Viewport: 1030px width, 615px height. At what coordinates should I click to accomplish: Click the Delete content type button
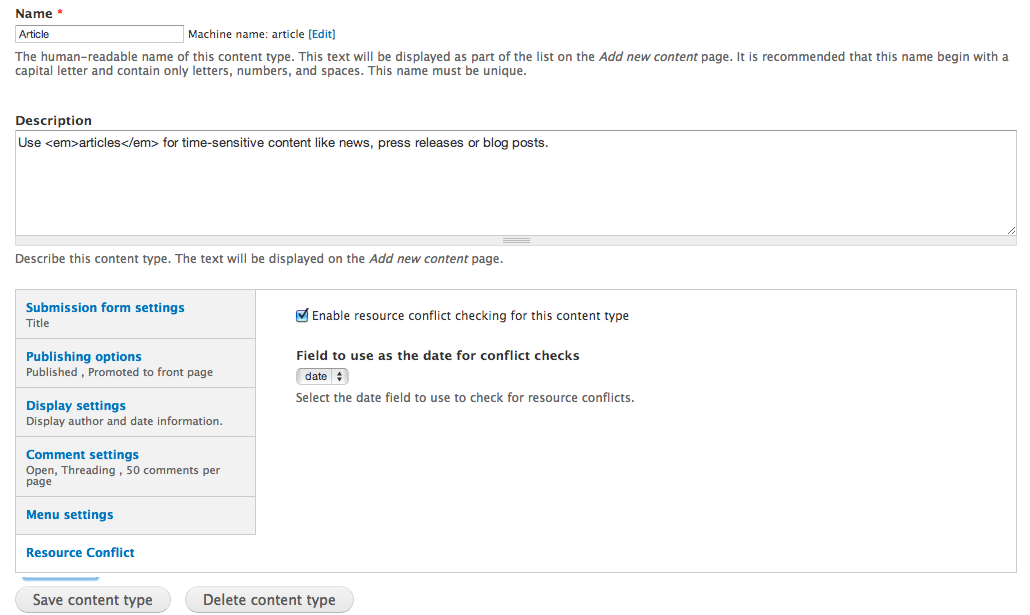click(269, 600)
